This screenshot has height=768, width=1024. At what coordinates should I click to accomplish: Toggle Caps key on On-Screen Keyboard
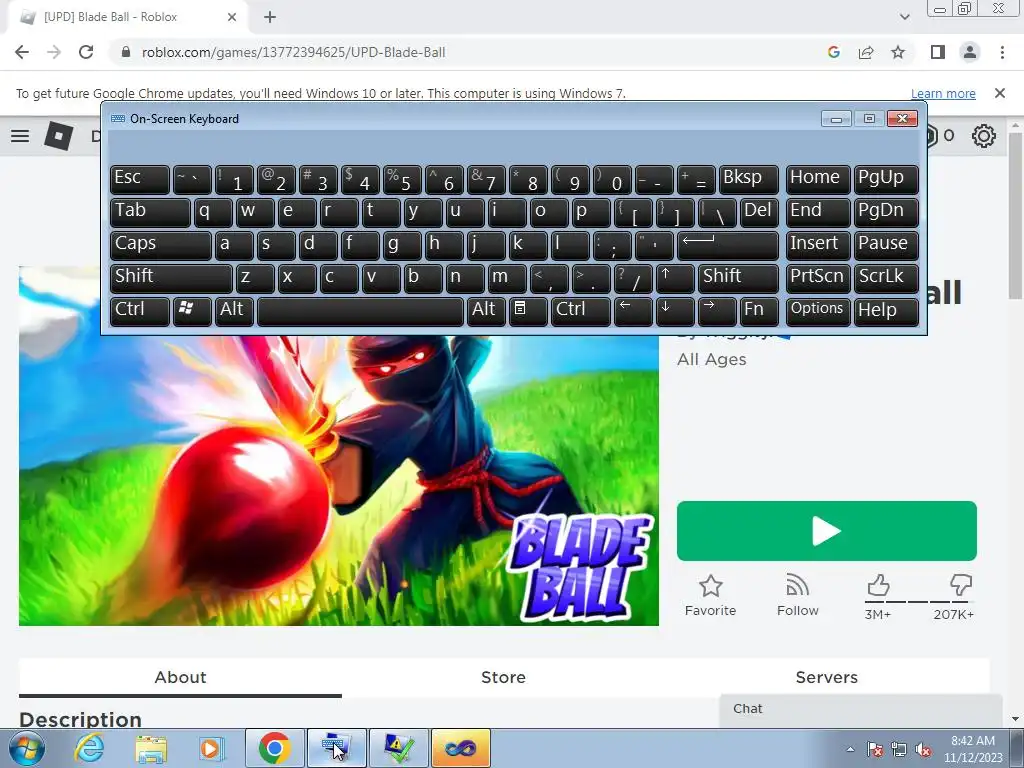click(161, 244)
